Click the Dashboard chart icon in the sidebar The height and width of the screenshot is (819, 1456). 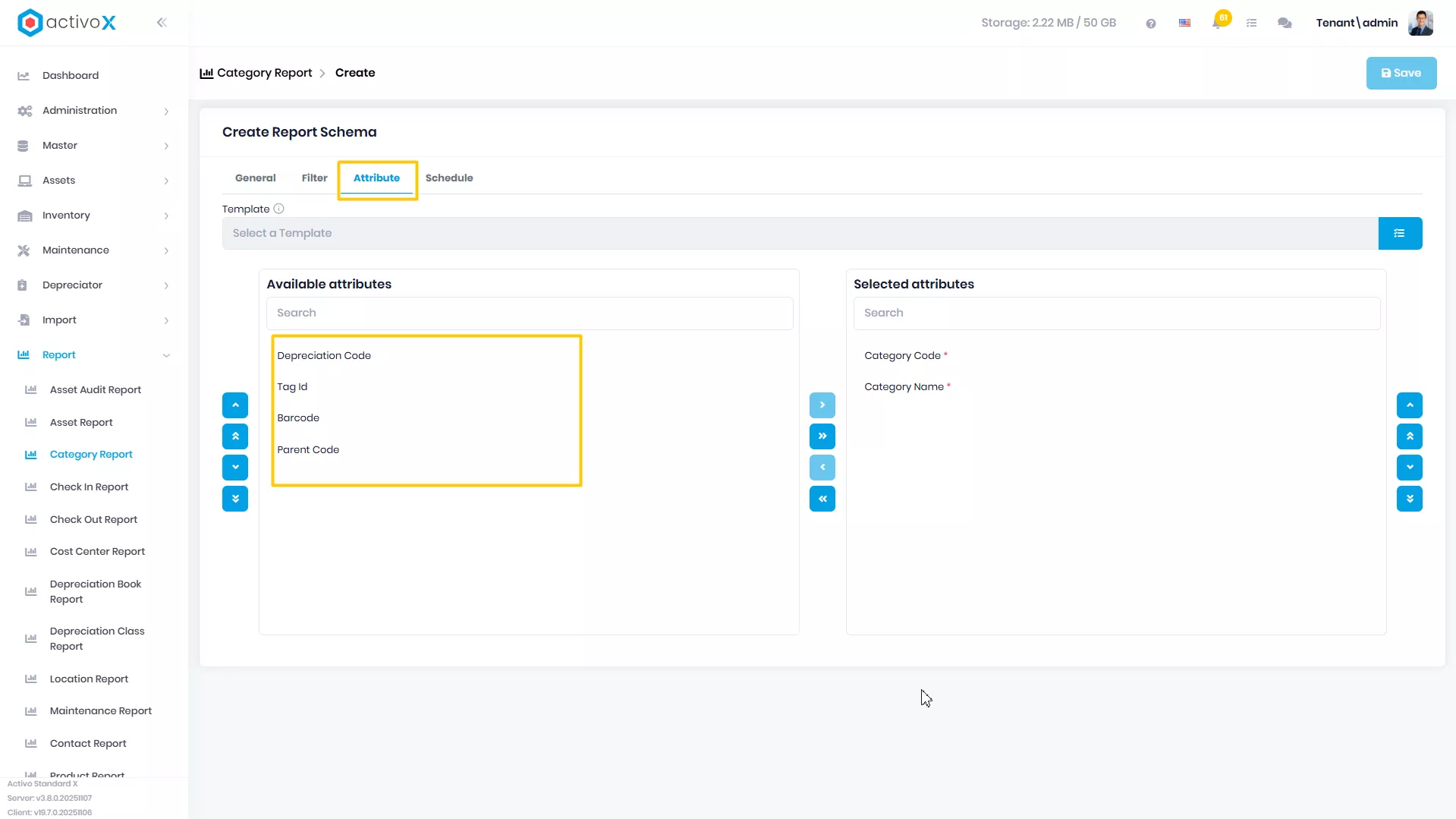tap(24, 76)
